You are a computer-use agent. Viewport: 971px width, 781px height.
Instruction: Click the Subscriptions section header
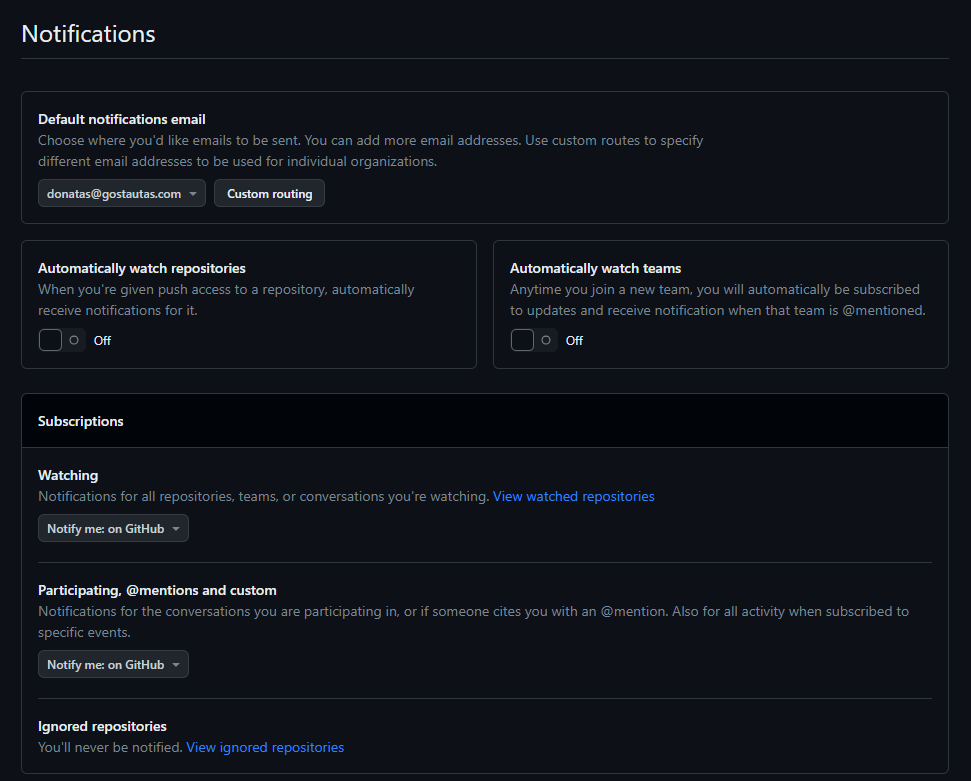80,420
